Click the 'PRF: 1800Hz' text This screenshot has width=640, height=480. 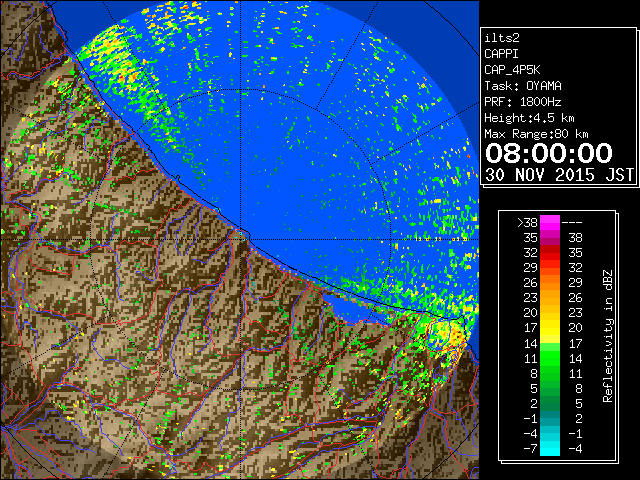pyautogui.click(x=523, y=102)
